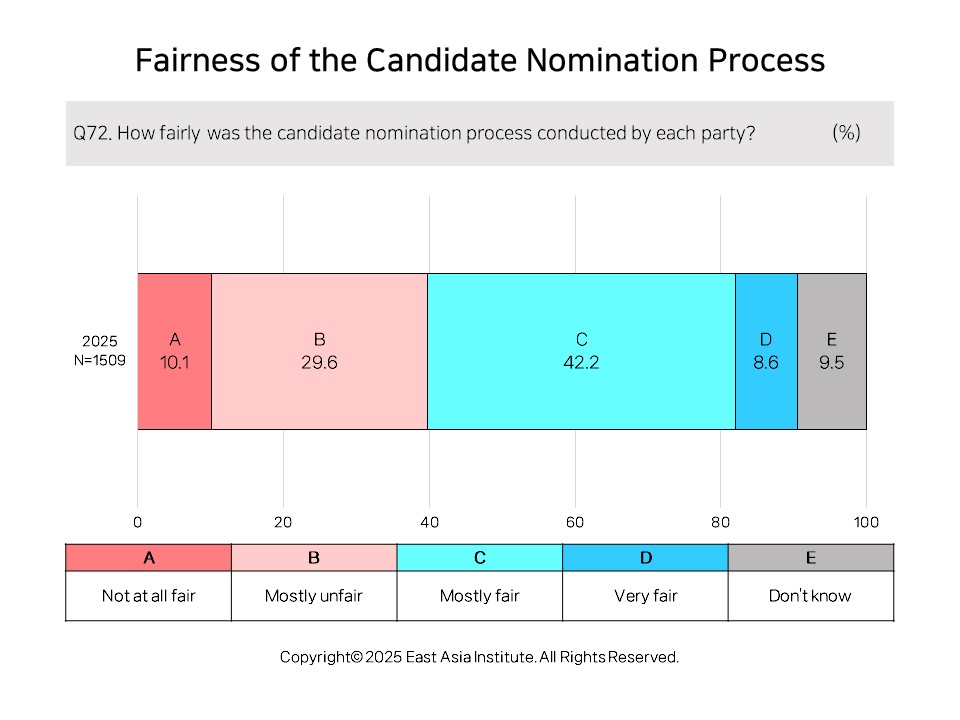
Task: Click legend color header B
Action: coord(314,558)
